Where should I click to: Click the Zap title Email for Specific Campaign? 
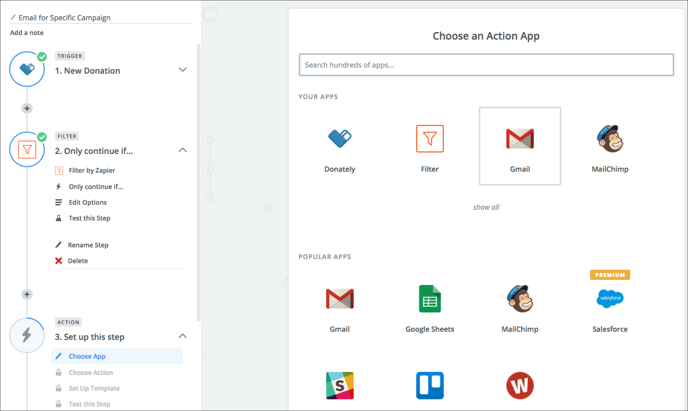(x=64, y=18)
